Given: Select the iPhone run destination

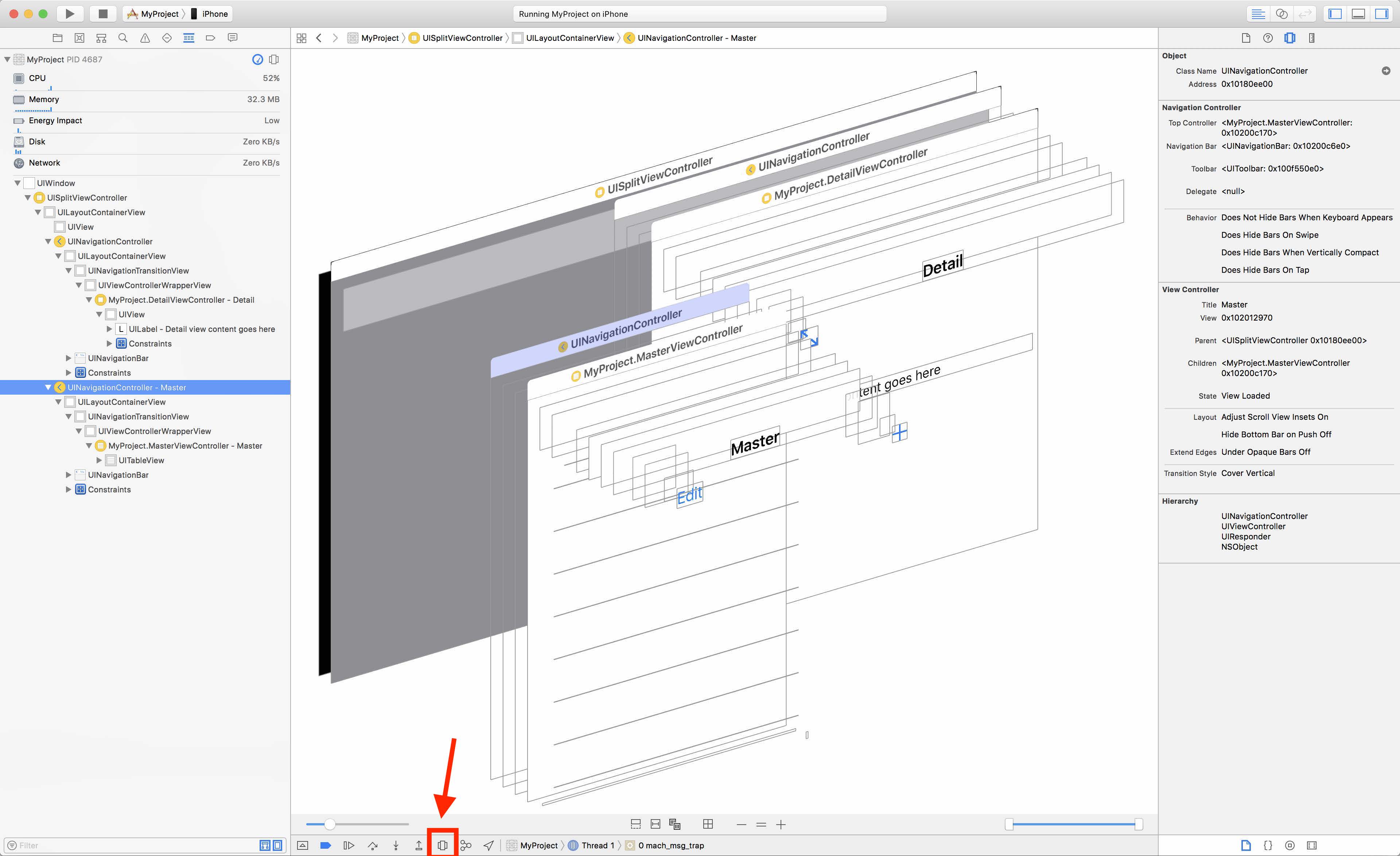Looking at the screenshot, I should tap(210, 13).
